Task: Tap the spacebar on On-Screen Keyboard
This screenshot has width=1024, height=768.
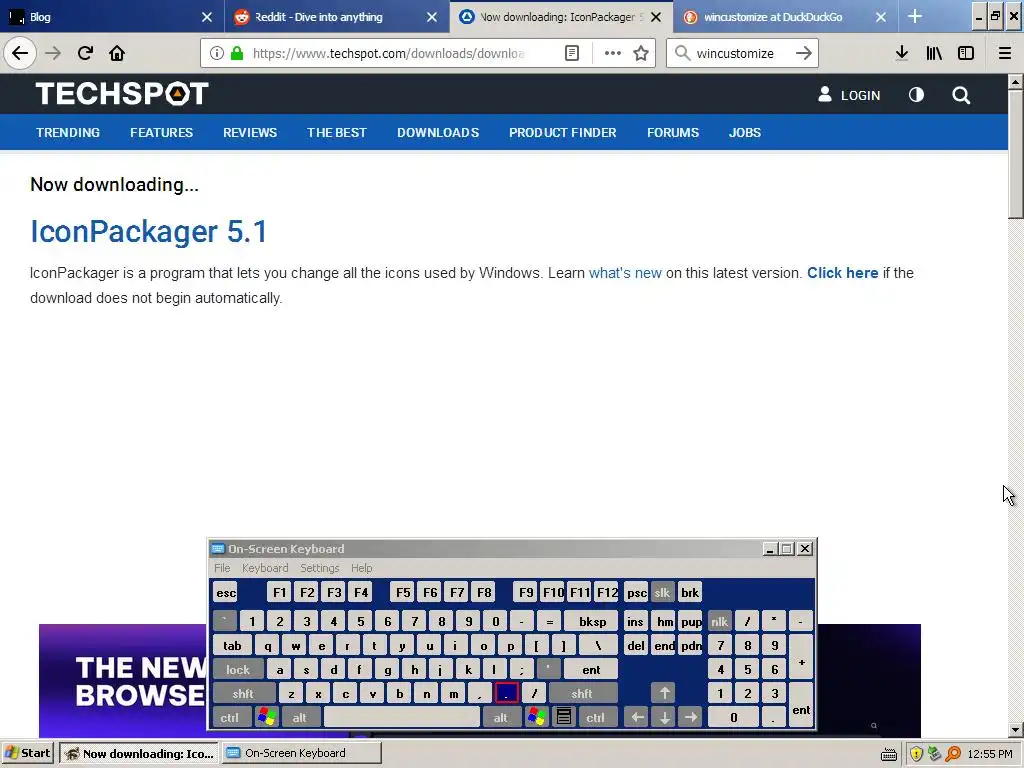Action: (x=402, y=717)
